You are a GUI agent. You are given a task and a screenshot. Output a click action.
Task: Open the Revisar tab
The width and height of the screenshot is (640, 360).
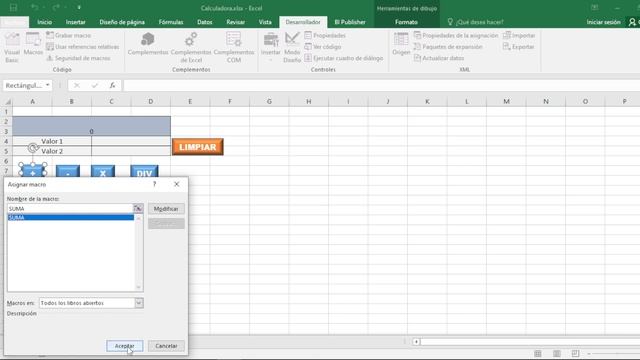(236, 22)
